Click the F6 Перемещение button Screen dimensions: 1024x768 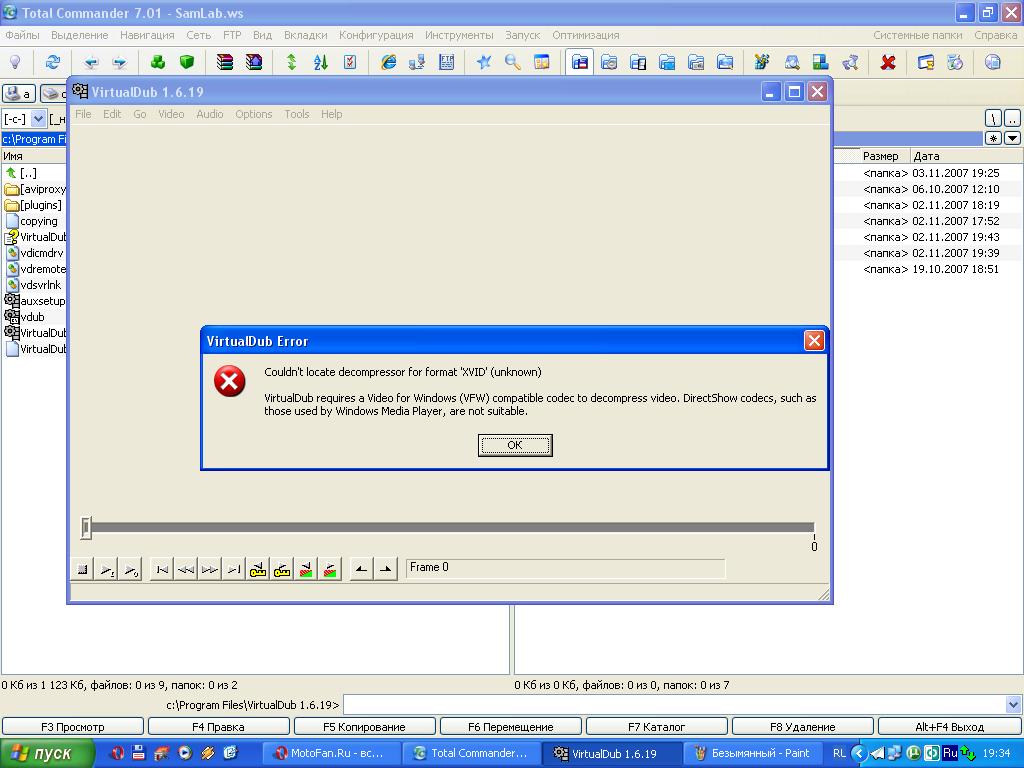[x=511, y=727]
